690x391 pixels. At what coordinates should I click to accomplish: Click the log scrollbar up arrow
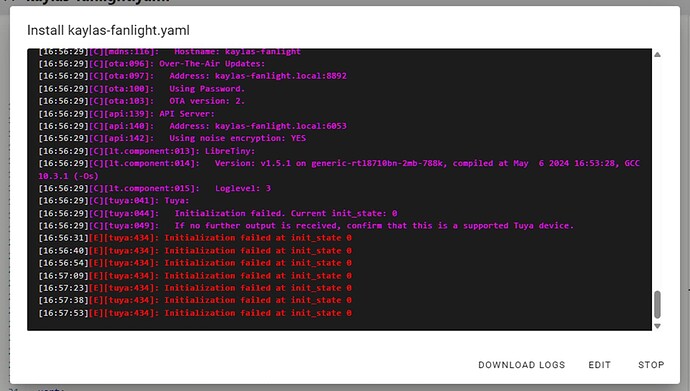pyautogui.click(x=657, y=55)
